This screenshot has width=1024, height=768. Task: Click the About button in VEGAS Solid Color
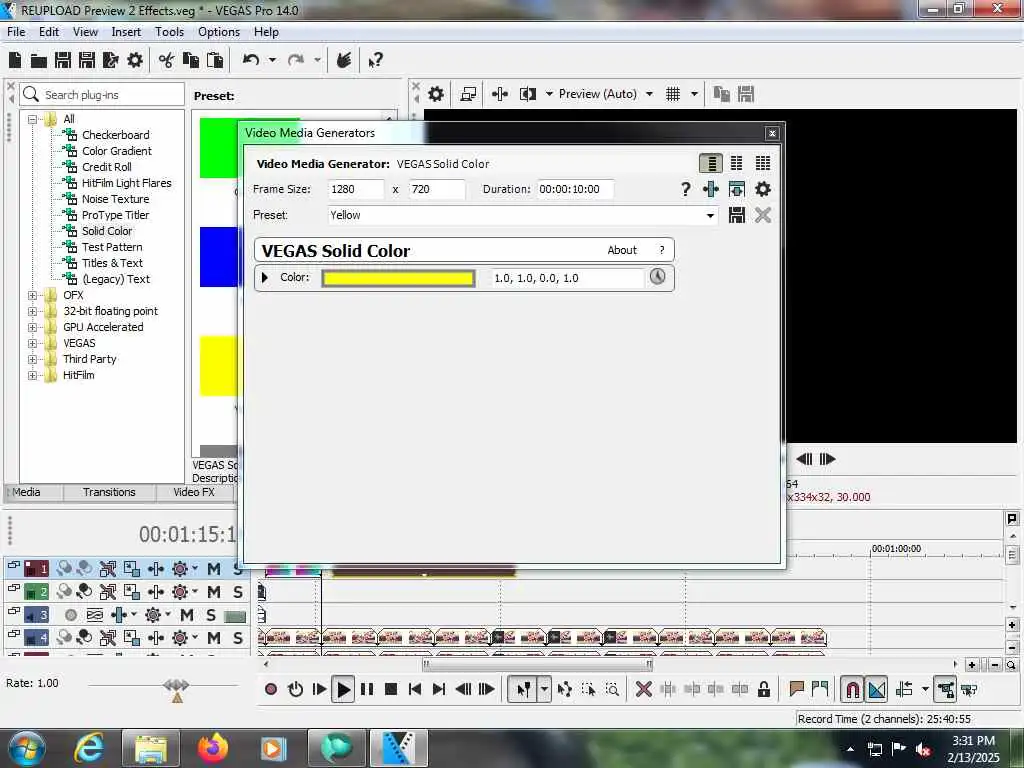[x=622, y=250]
